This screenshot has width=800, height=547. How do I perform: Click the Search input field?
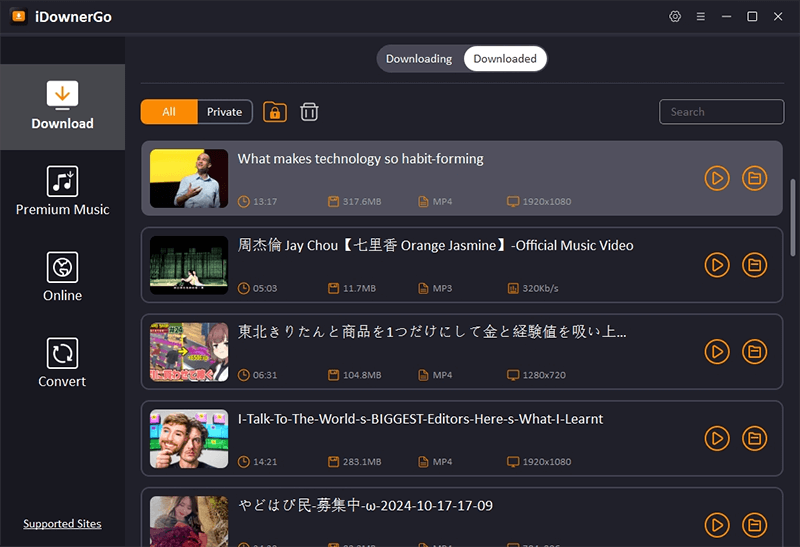pyautogui.click(x=720, y=112)
